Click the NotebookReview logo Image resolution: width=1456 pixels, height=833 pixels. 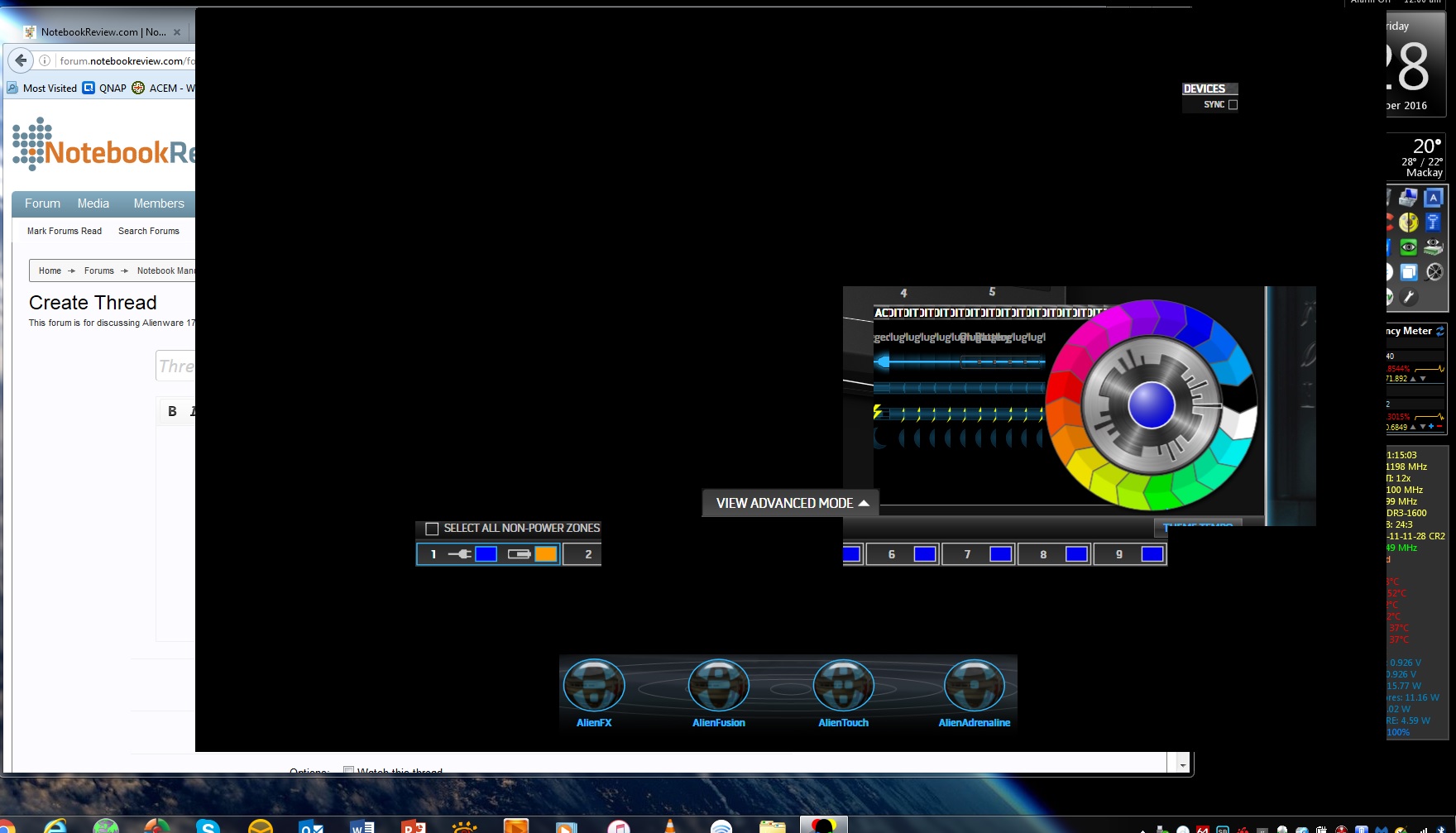point(104,145)
